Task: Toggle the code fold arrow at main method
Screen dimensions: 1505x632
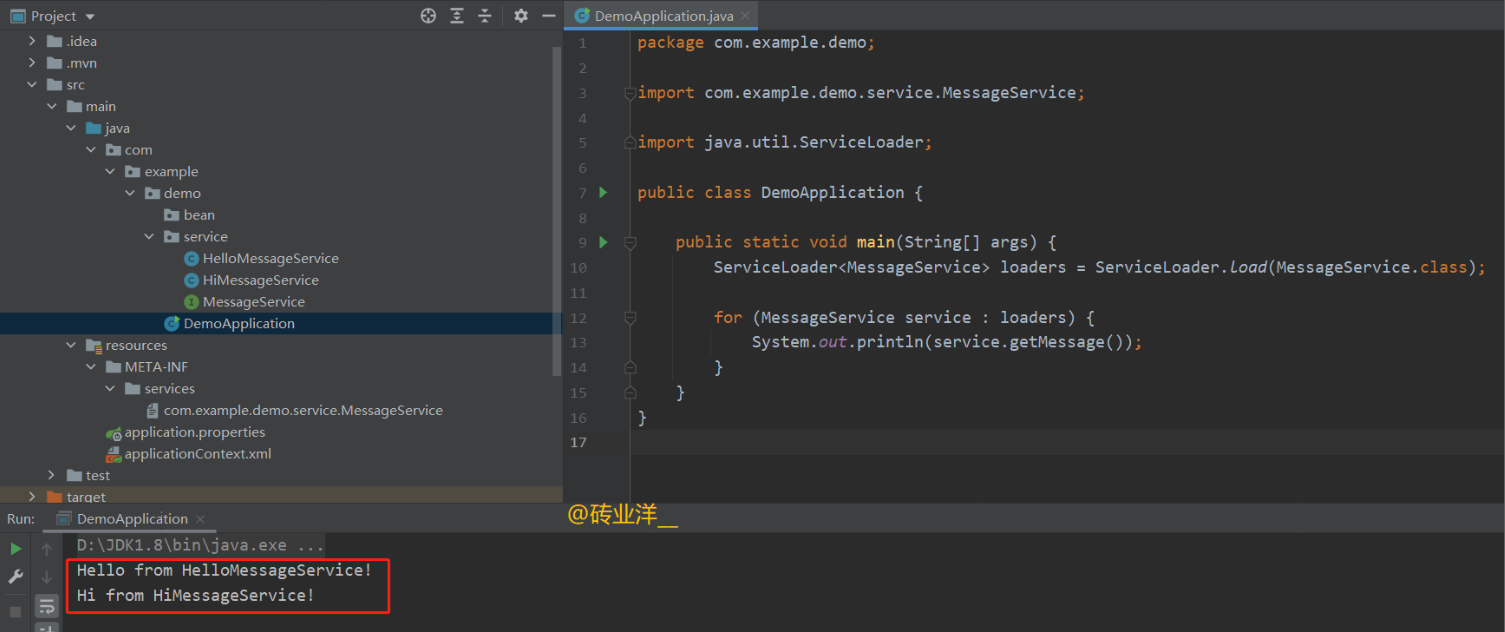Action: [629, 241]
